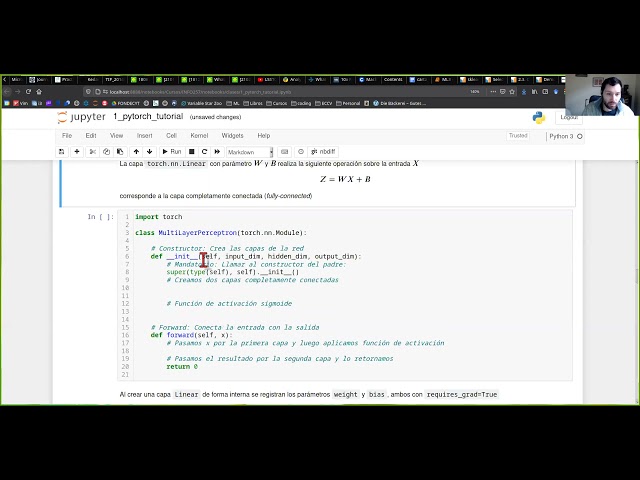Move selected cell up arrow

[x=136, y=151]
